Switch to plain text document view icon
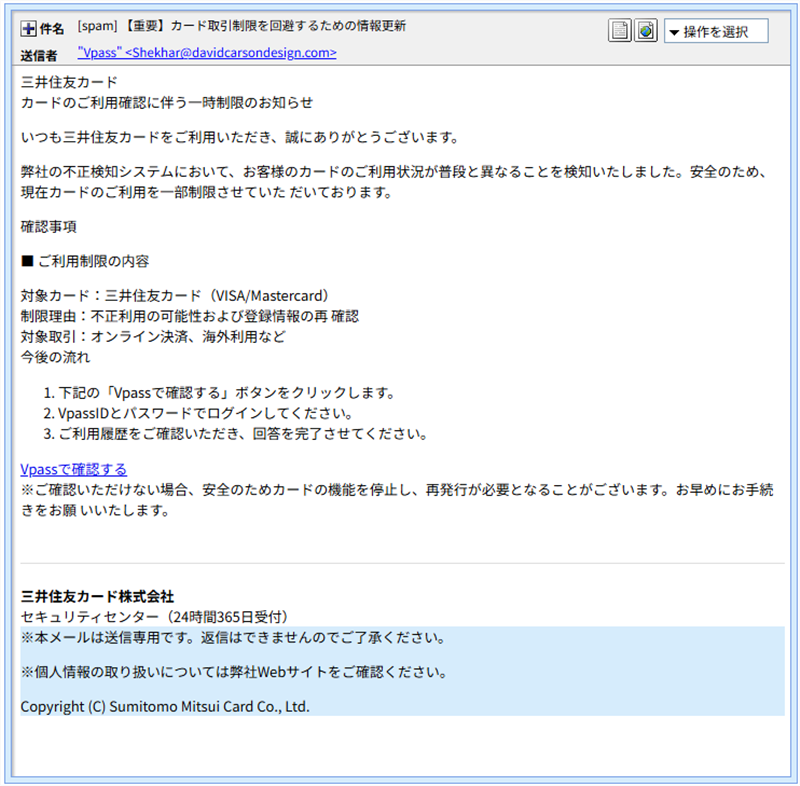 (620, 31)
